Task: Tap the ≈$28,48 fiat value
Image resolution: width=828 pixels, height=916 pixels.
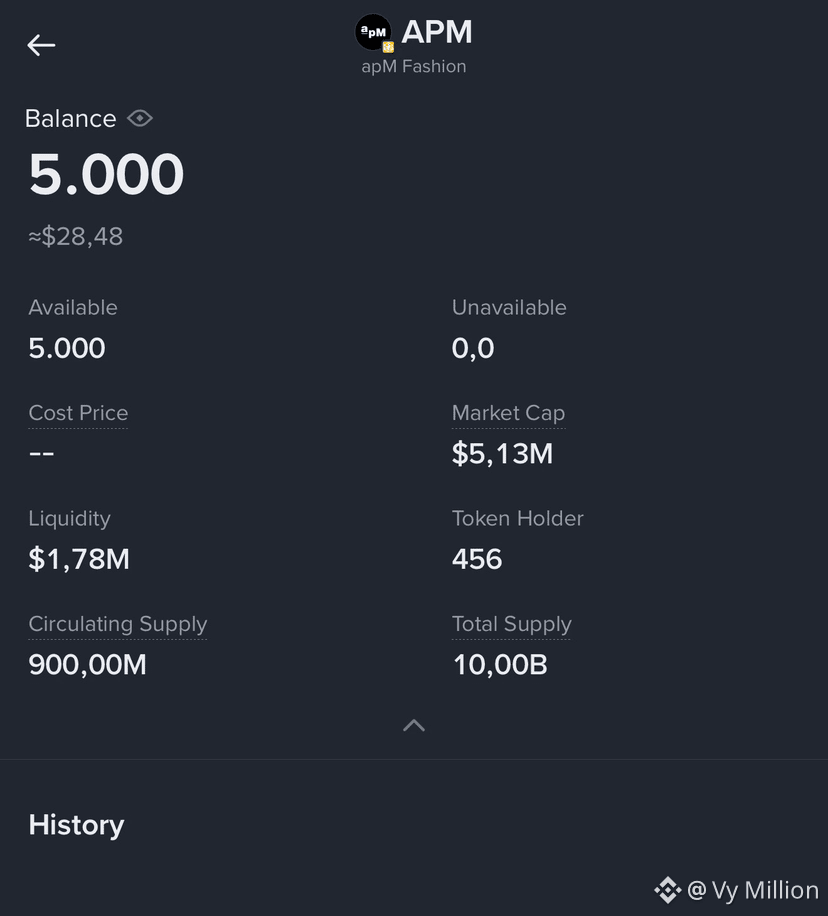Action: pyautogui.click(x=76, y=237)
